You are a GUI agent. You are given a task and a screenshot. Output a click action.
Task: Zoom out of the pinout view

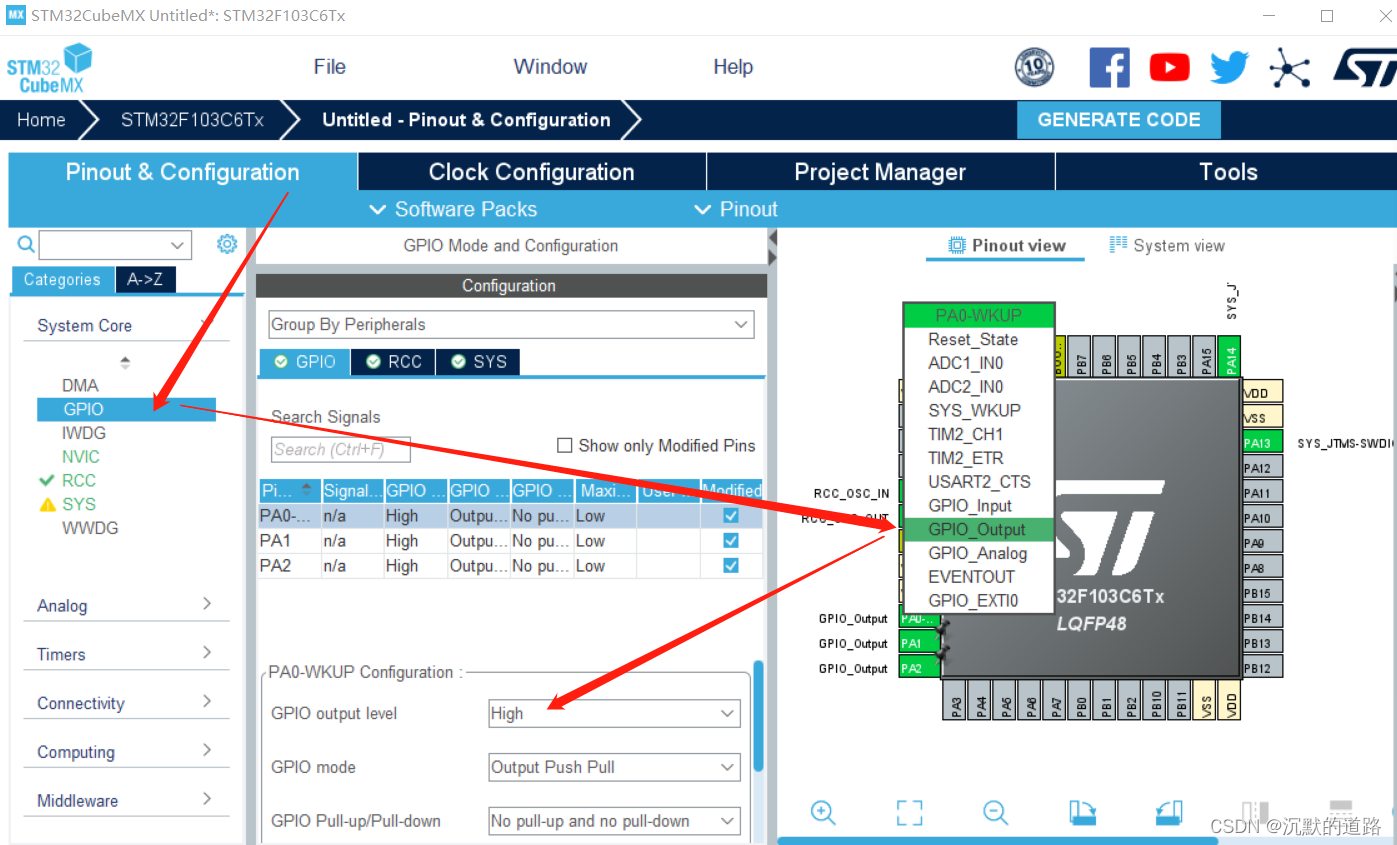995,812
